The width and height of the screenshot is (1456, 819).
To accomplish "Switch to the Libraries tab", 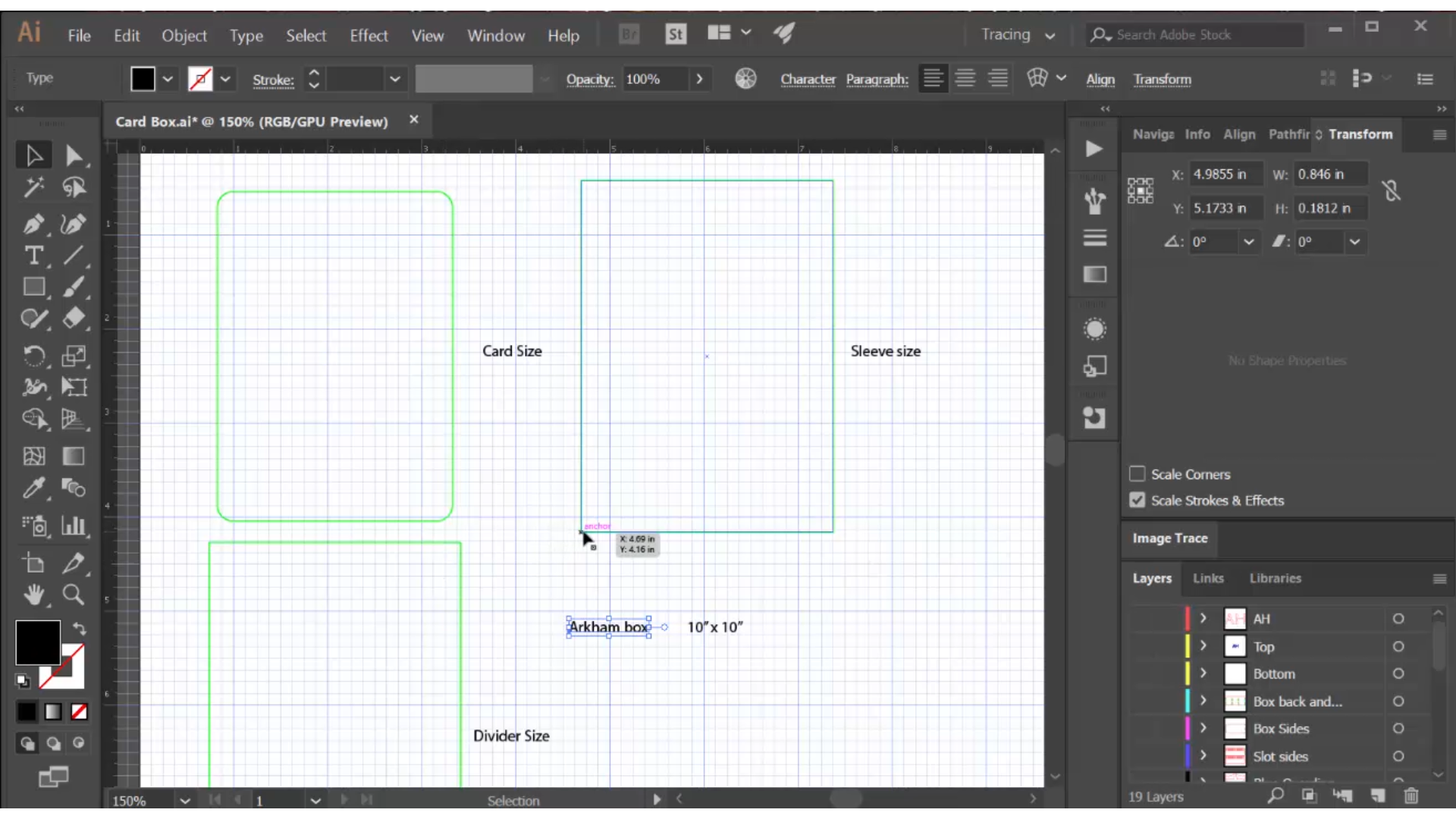I will [x=1275, y=579].
